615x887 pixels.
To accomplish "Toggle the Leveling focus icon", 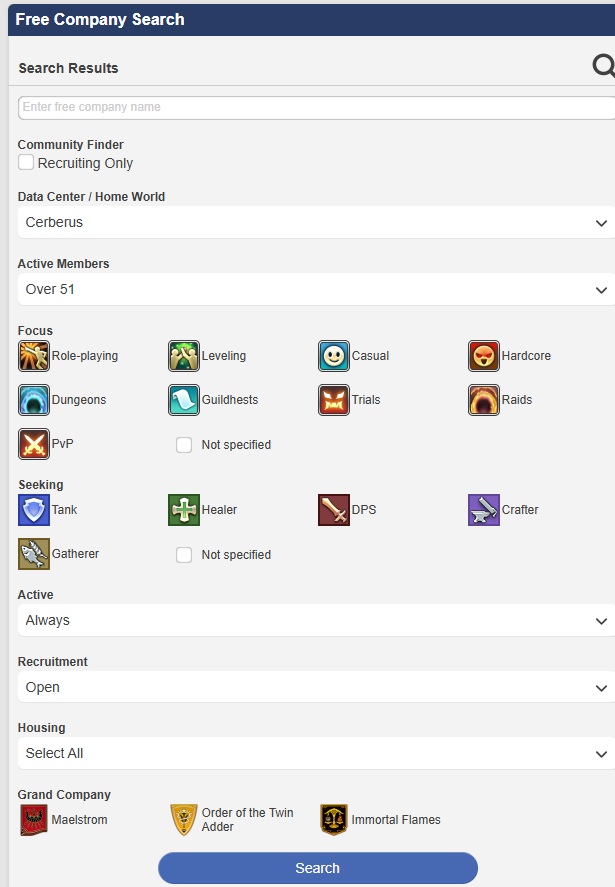I will (184, 356).
